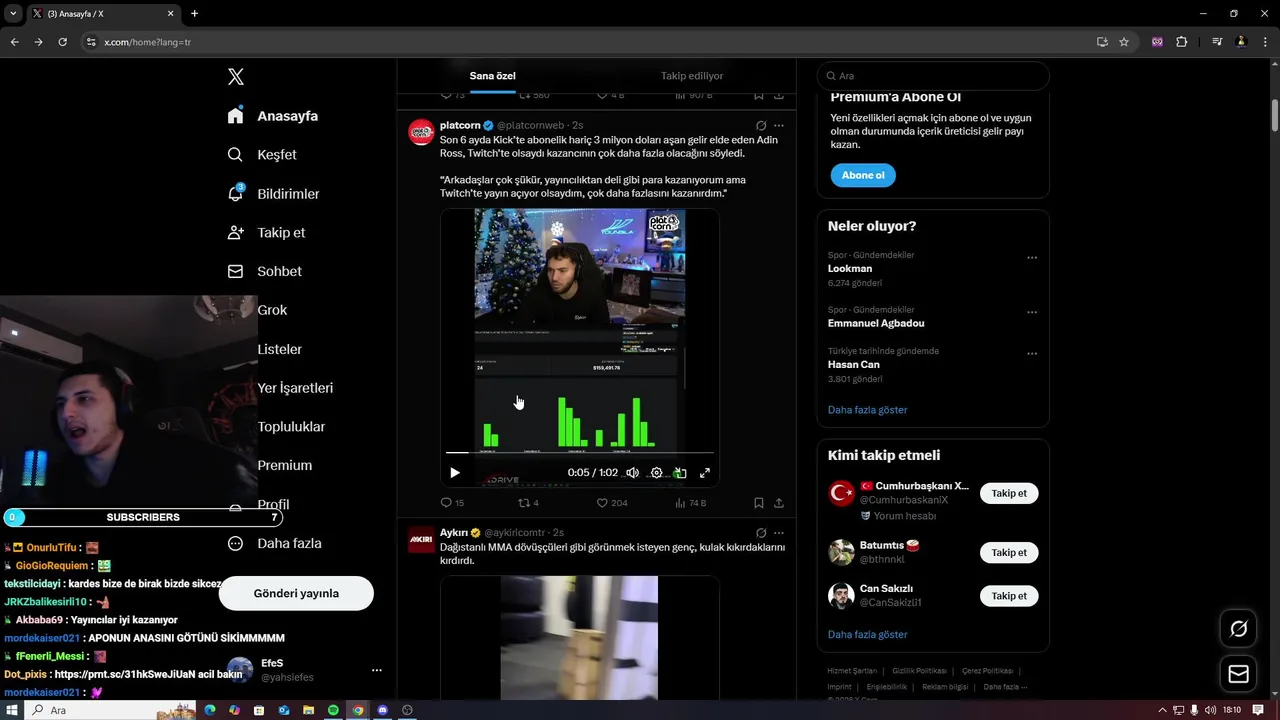Bookmark this page with star icon

tap(1124, 42)
